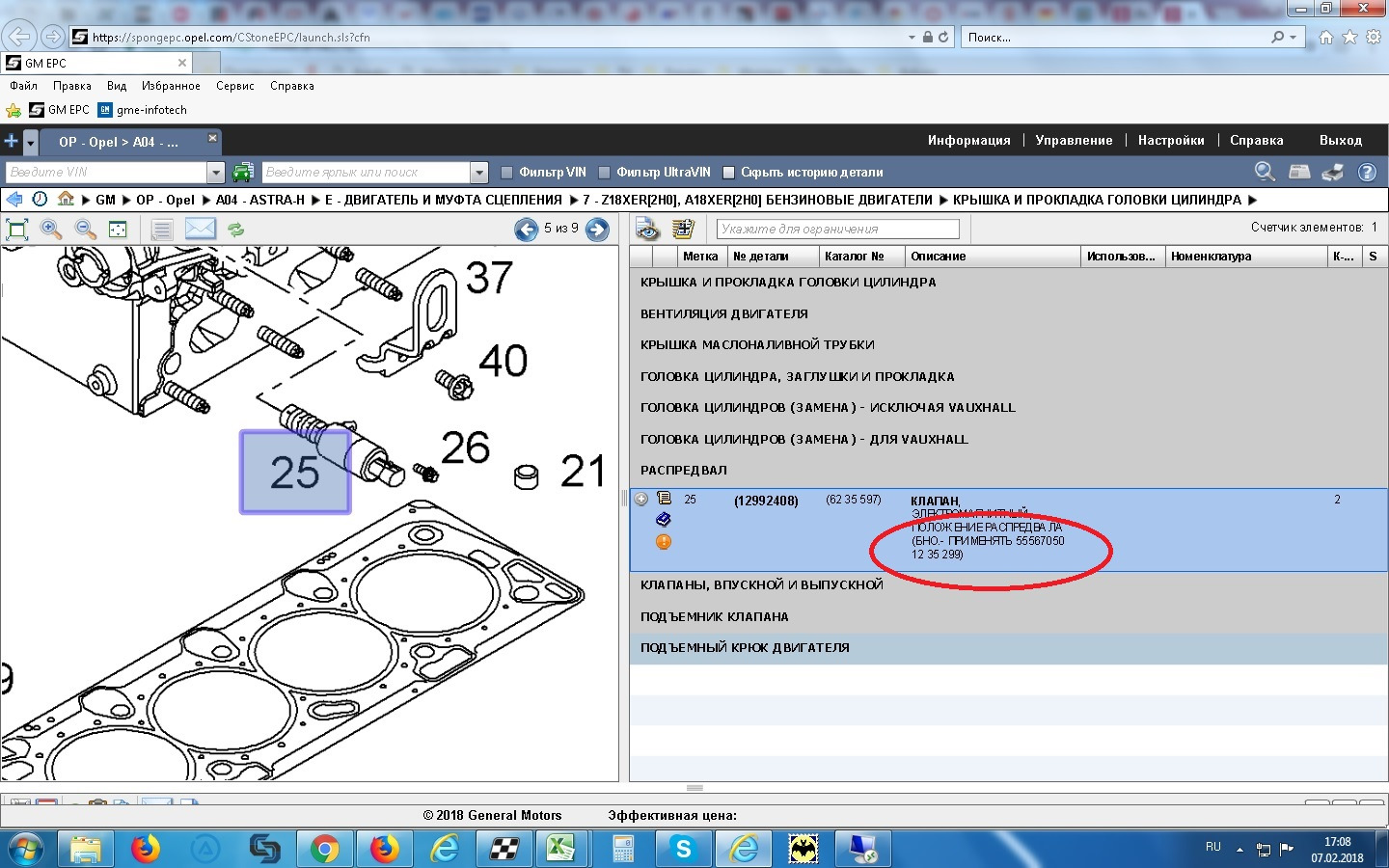
Task: Enable the Фильтр VIN checkbox
Action: coord(506,173)
